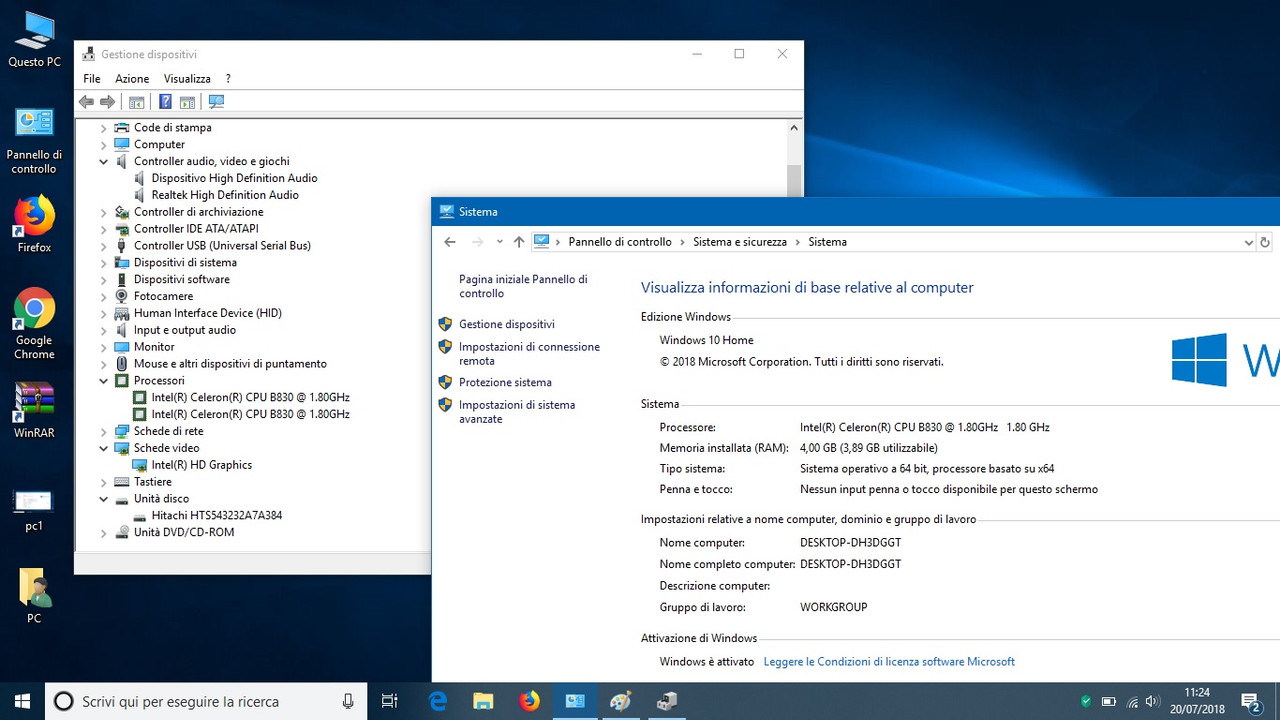Click the Forward arrow in Gestione dispositivi toolbar

click(107, 102)
